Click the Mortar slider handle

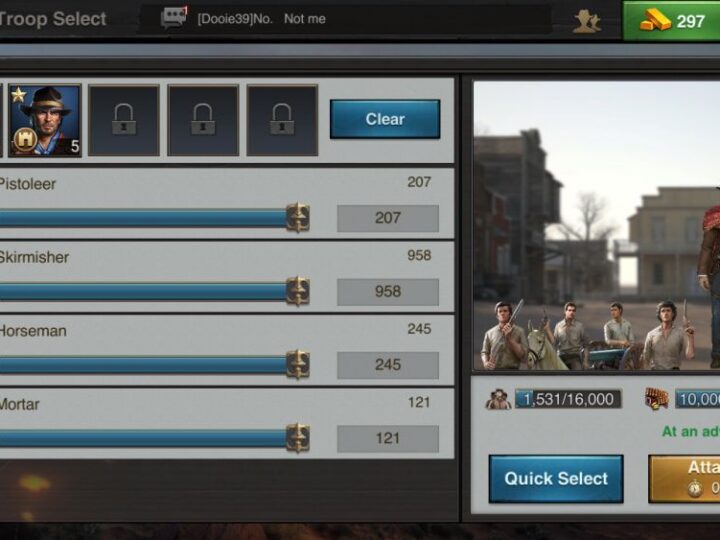tap(298, 438)
